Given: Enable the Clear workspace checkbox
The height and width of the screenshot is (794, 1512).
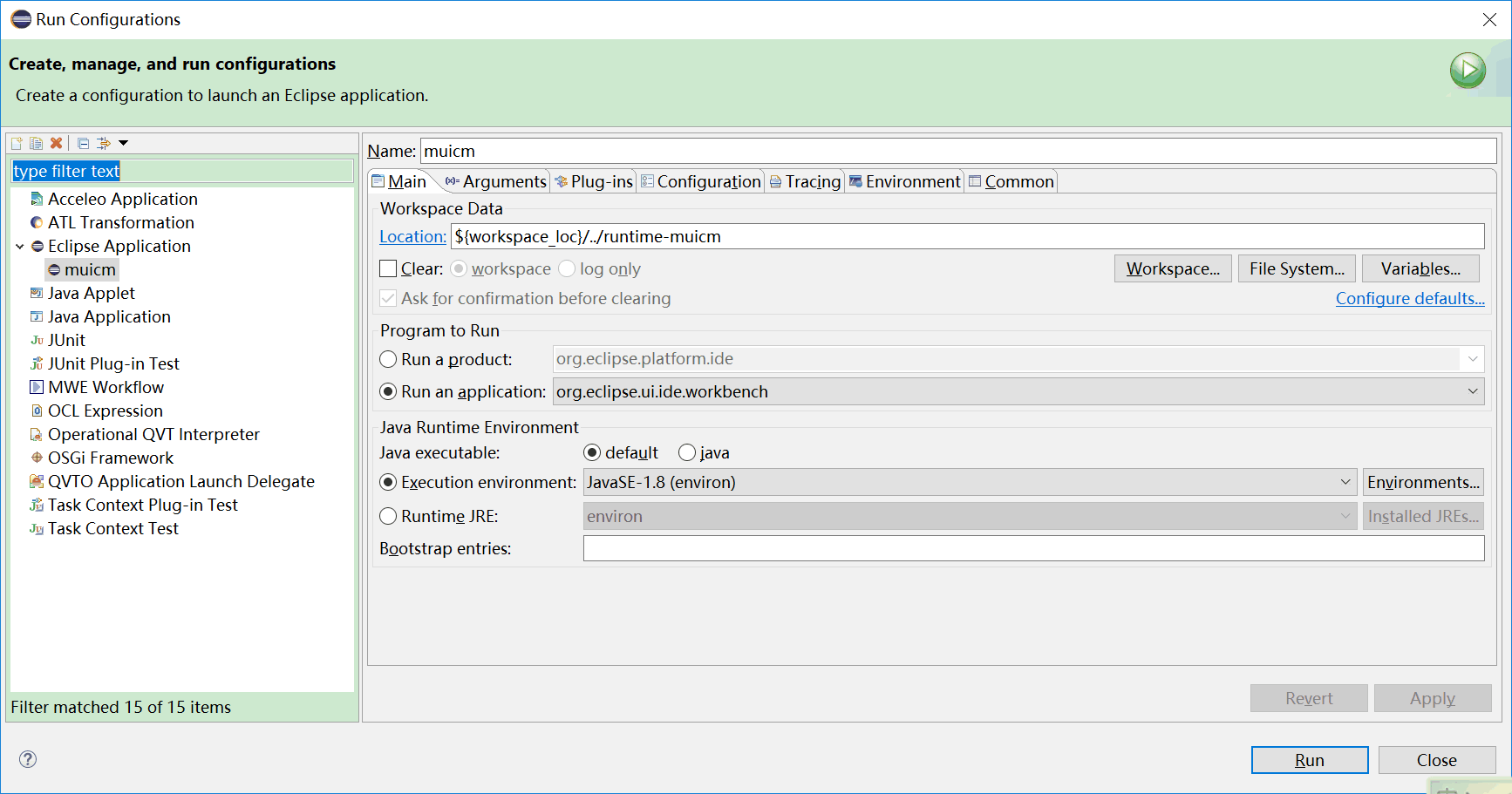Looking at the screenshot, I should pos(388,269).
